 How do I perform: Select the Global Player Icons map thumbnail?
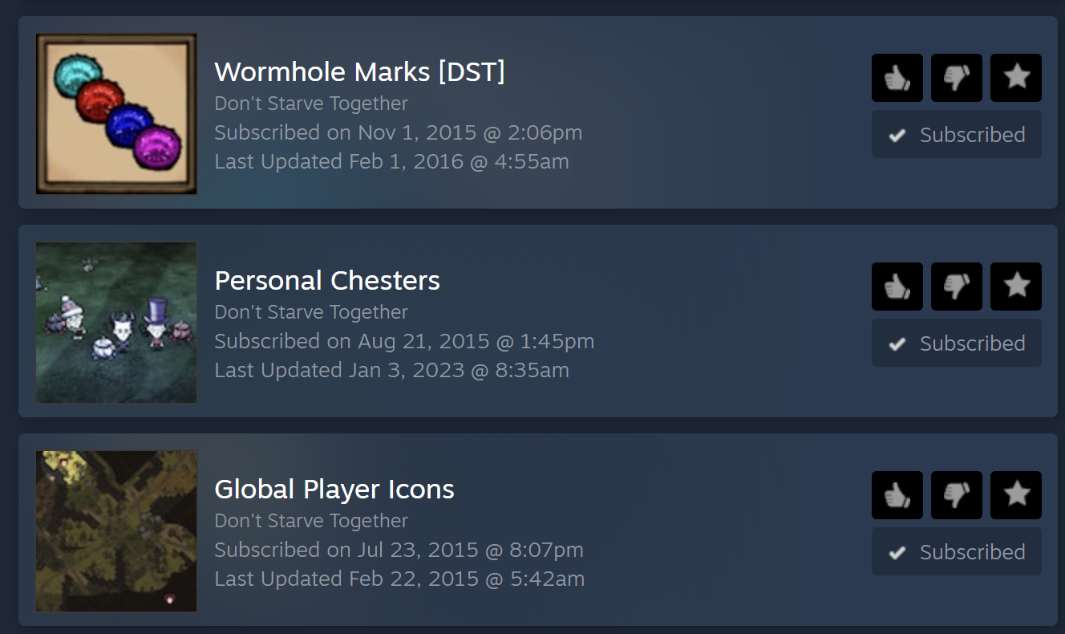116,531
